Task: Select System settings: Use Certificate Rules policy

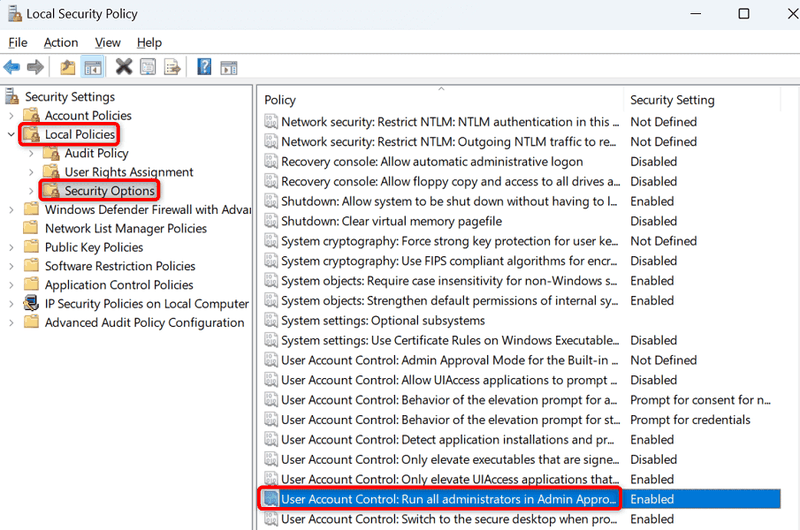Action: [x=450, y=340]
